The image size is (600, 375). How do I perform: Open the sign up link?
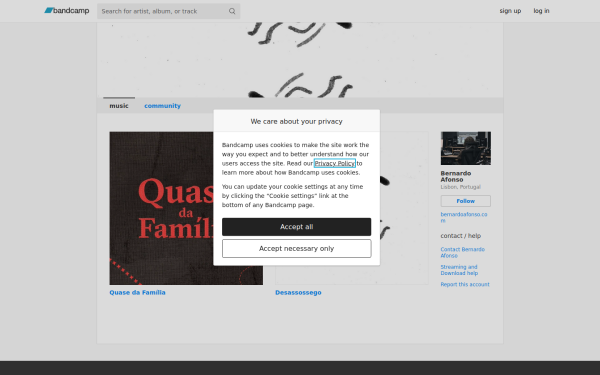point(510,11)
